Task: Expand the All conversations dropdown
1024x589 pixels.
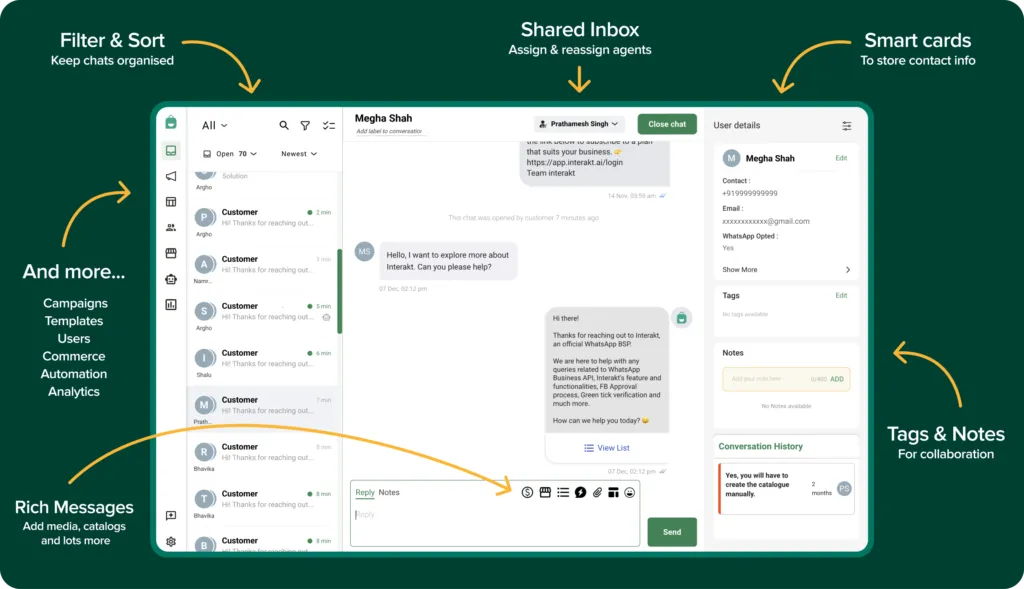Action: point(214,125)
